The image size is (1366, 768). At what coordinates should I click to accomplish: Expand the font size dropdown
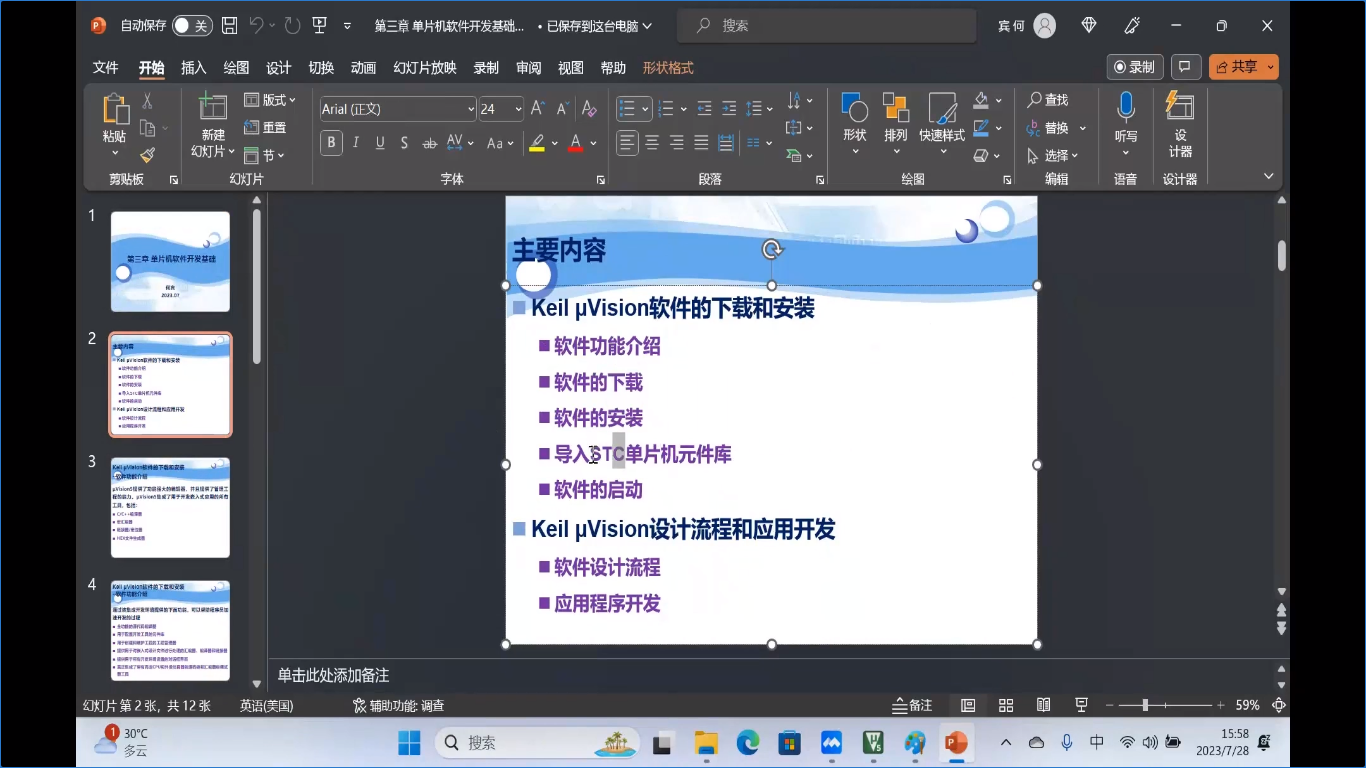click(518, 109)
